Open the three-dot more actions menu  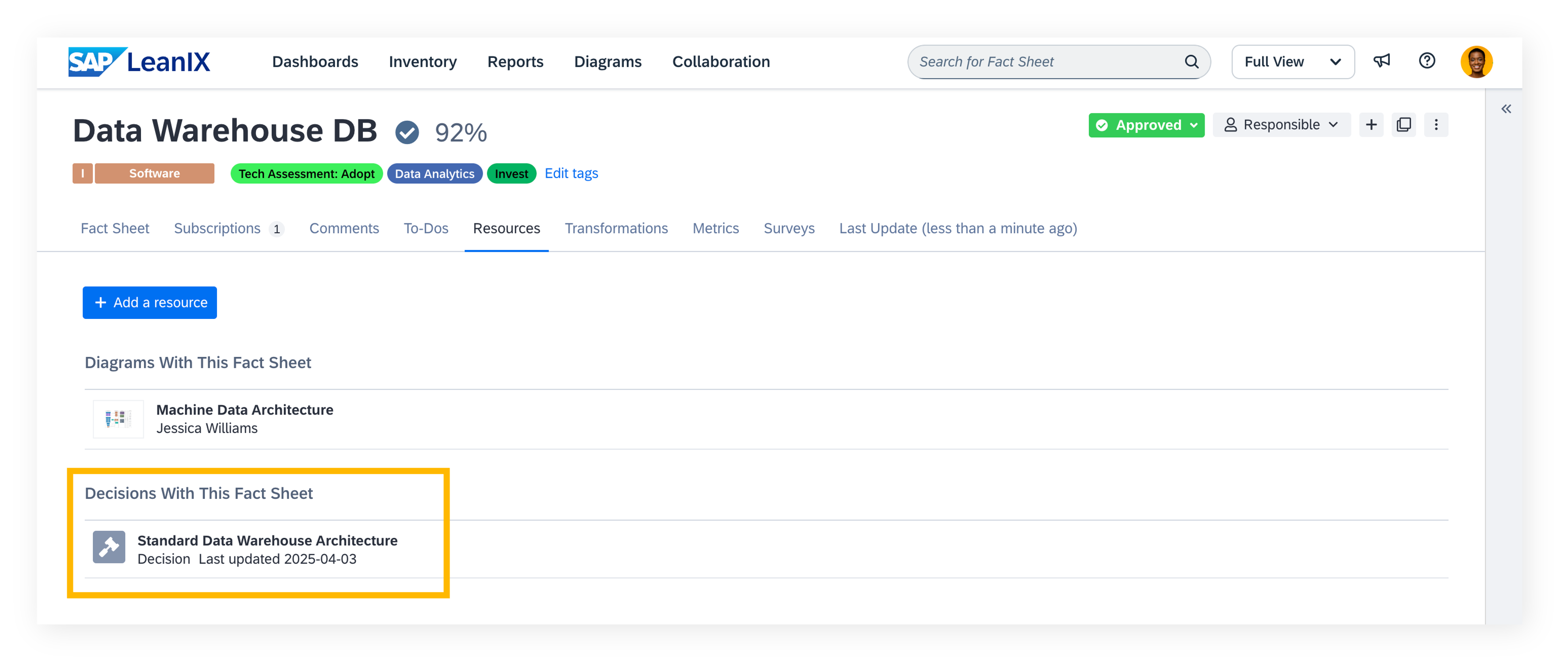pyautogui.click(x=1436, y=125)
